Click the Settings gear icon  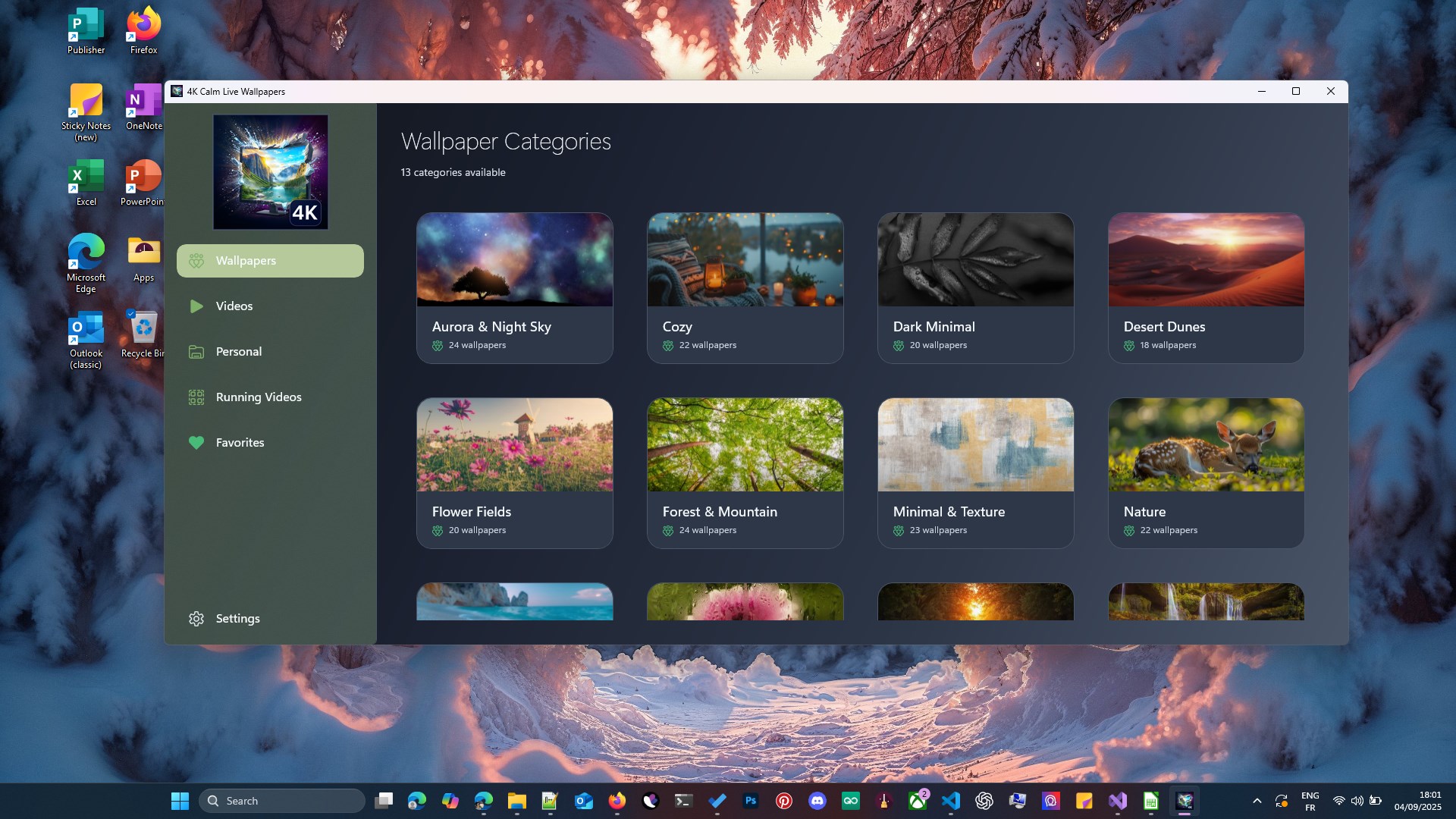(196, 619)
